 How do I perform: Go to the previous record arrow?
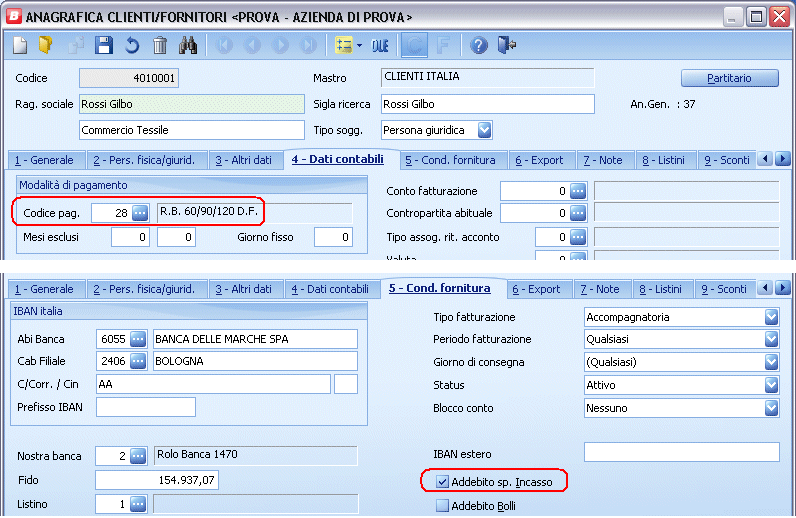click(252, 45)
